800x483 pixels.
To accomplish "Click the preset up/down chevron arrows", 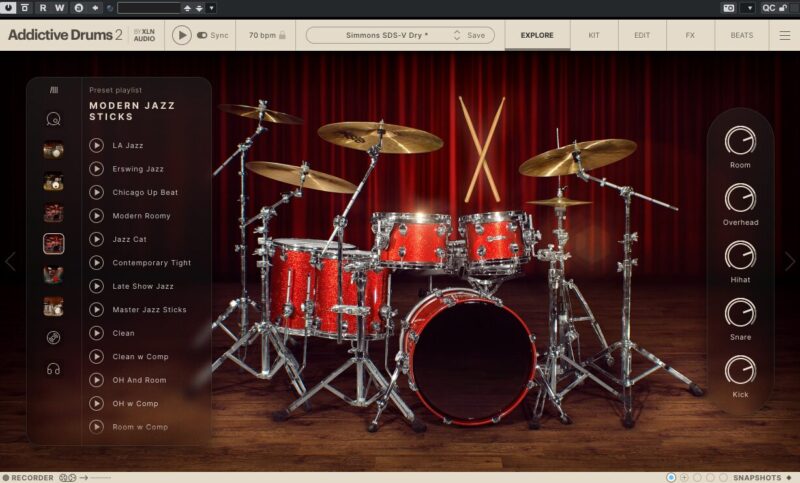I will coord(457,35).
